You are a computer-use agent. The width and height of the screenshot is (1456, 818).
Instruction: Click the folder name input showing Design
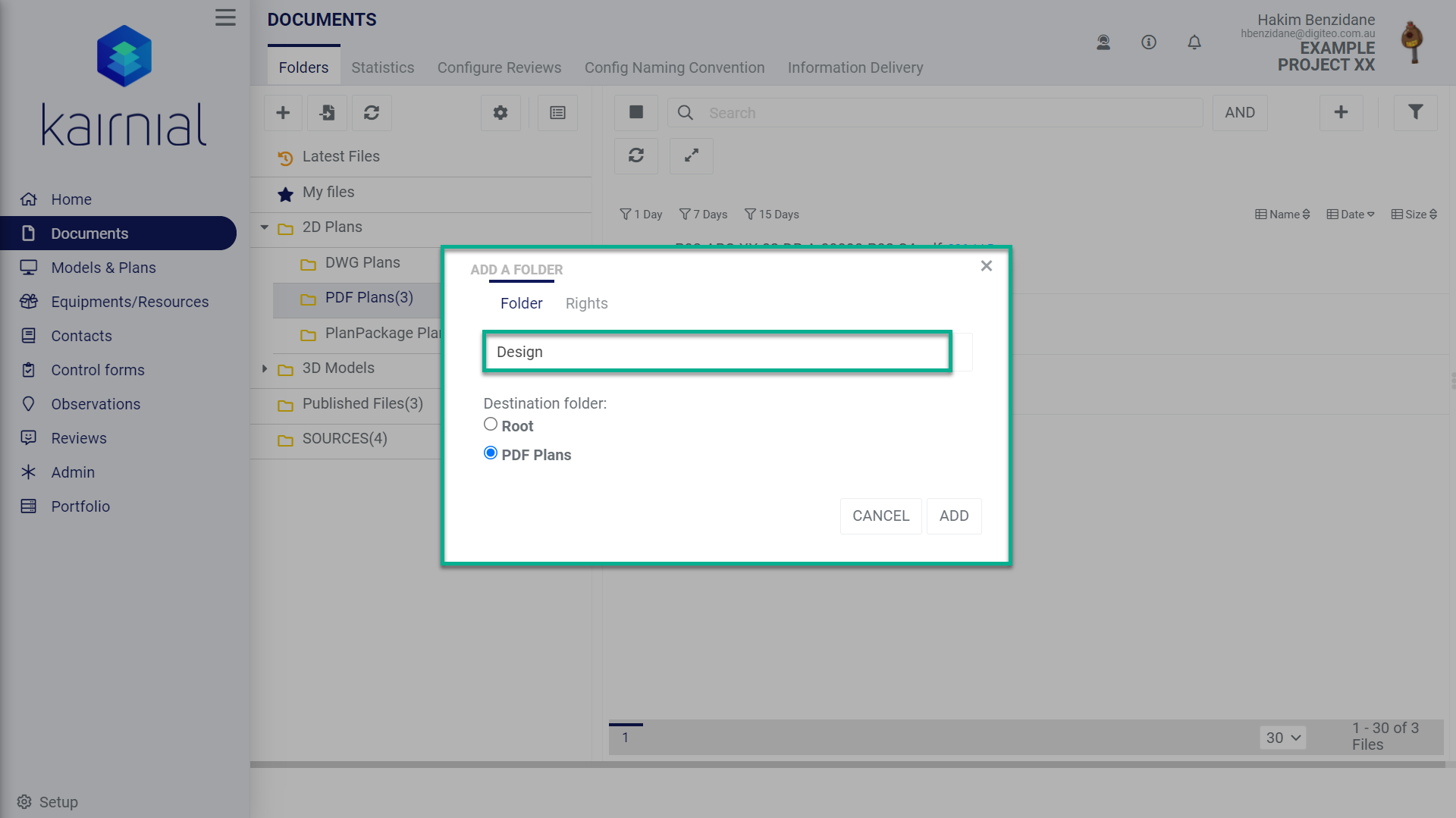point(716,351)
